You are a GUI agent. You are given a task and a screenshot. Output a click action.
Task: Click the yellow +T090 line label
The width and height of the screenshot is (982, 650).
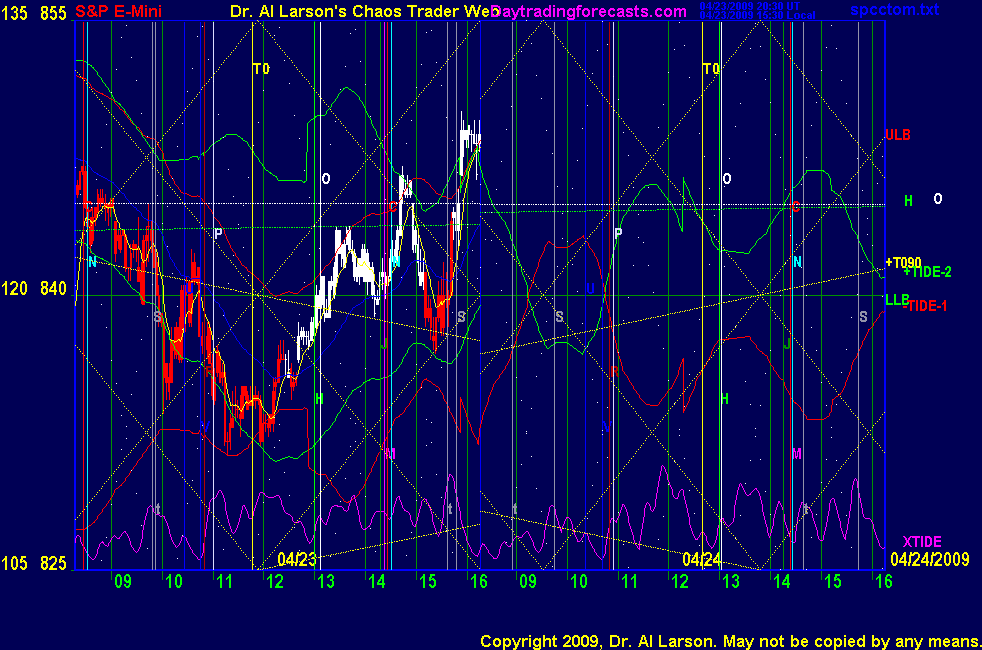[903, 262]
